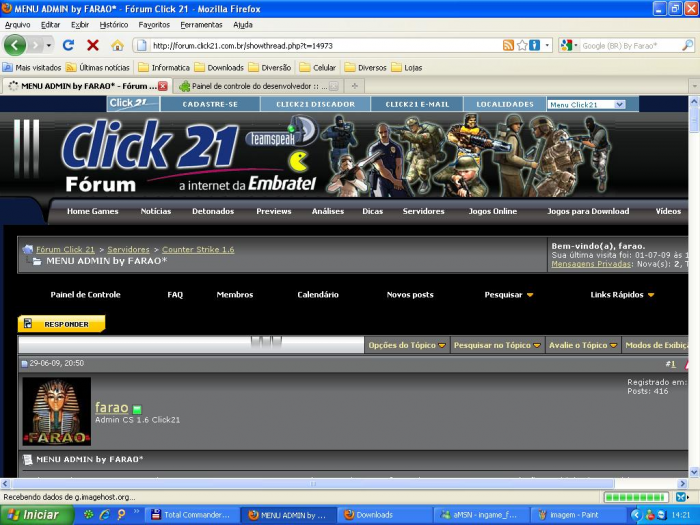The width and height of the screenshot is (700, 525).
Task: Click the yellow Pac-Man icon in banner
Action: click(299, 162)
